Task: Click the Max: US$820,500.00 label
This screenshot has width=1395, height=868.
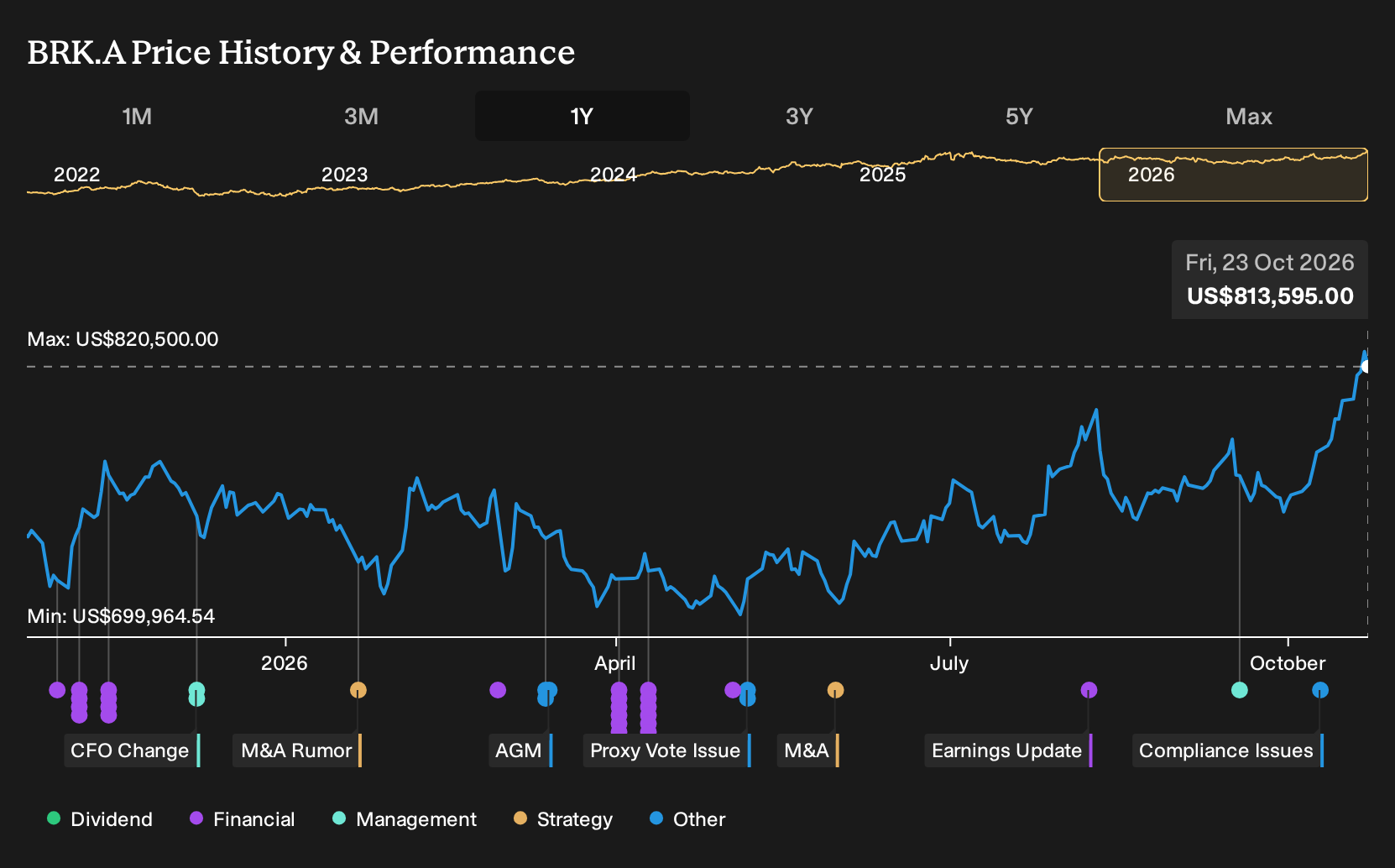Action: click(123, 339)
